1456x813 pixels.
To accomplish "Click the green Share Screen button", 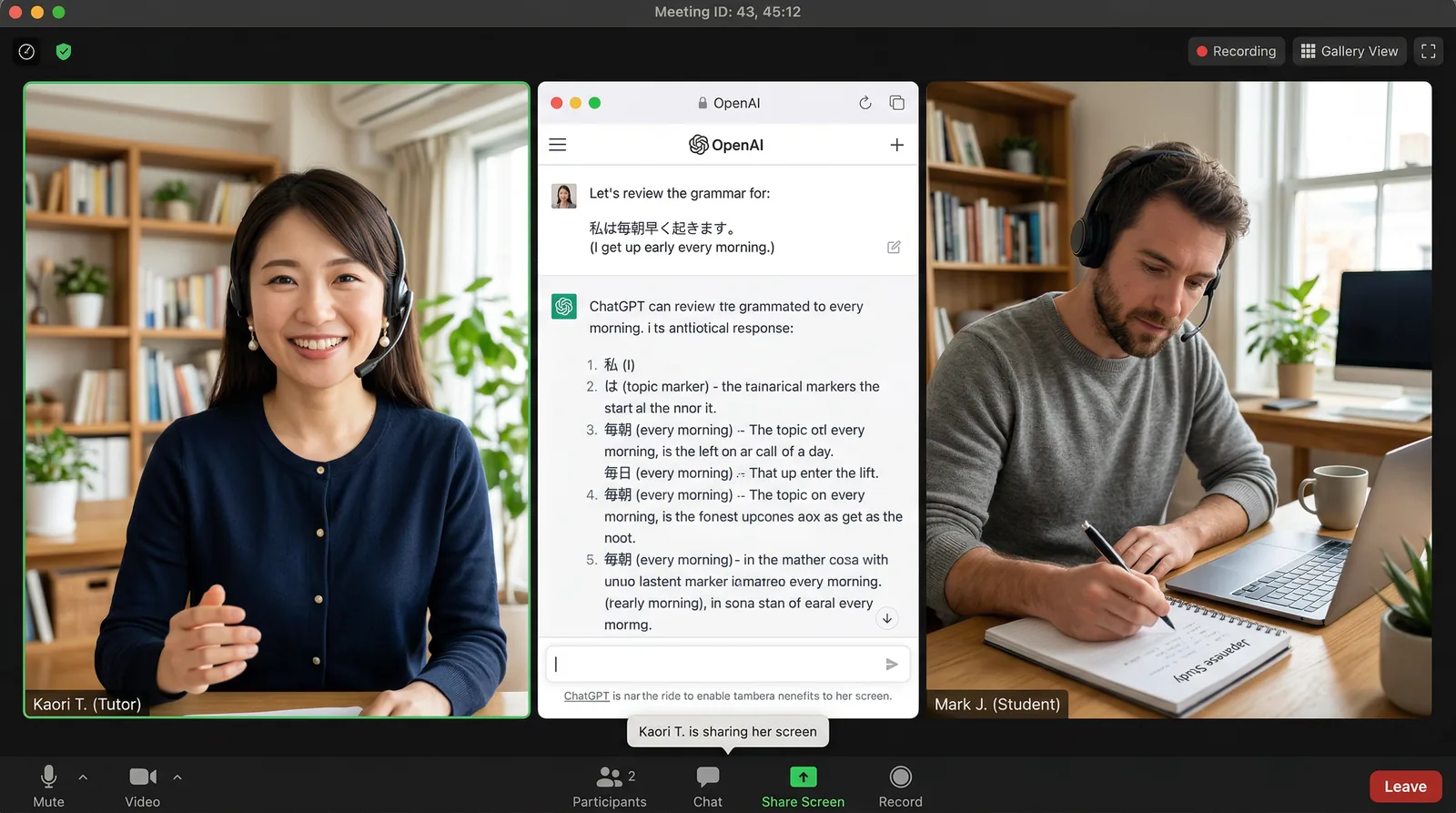I will click(x=803, y=786).
